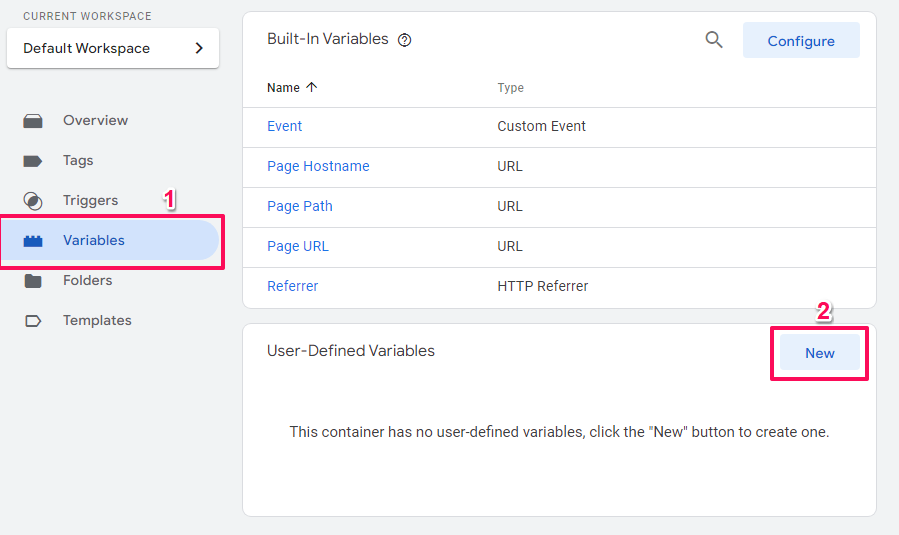Expand the Default Workspace chevron

(x=199, y=48)
